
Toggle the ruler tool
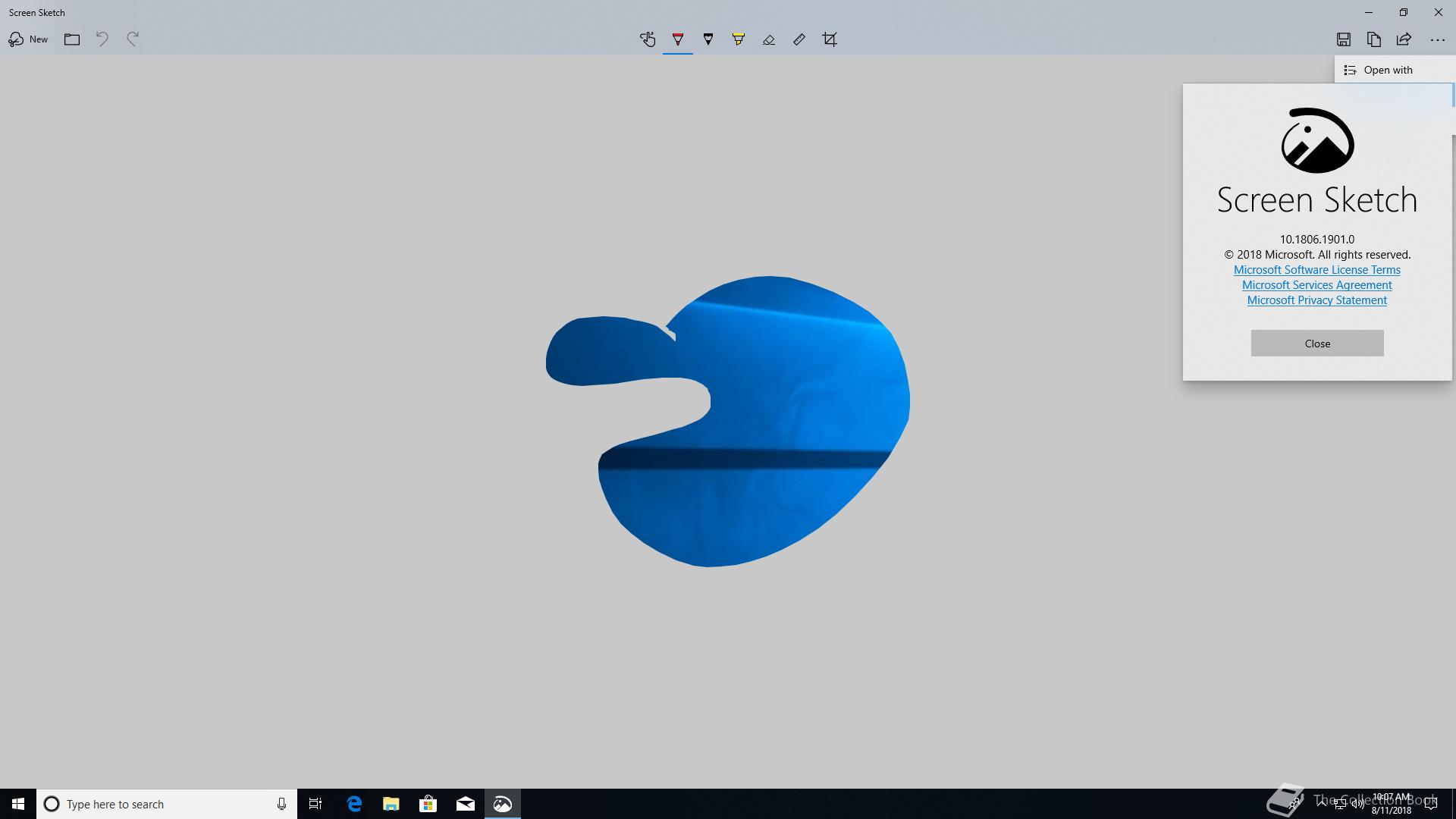tap(799, 39)
